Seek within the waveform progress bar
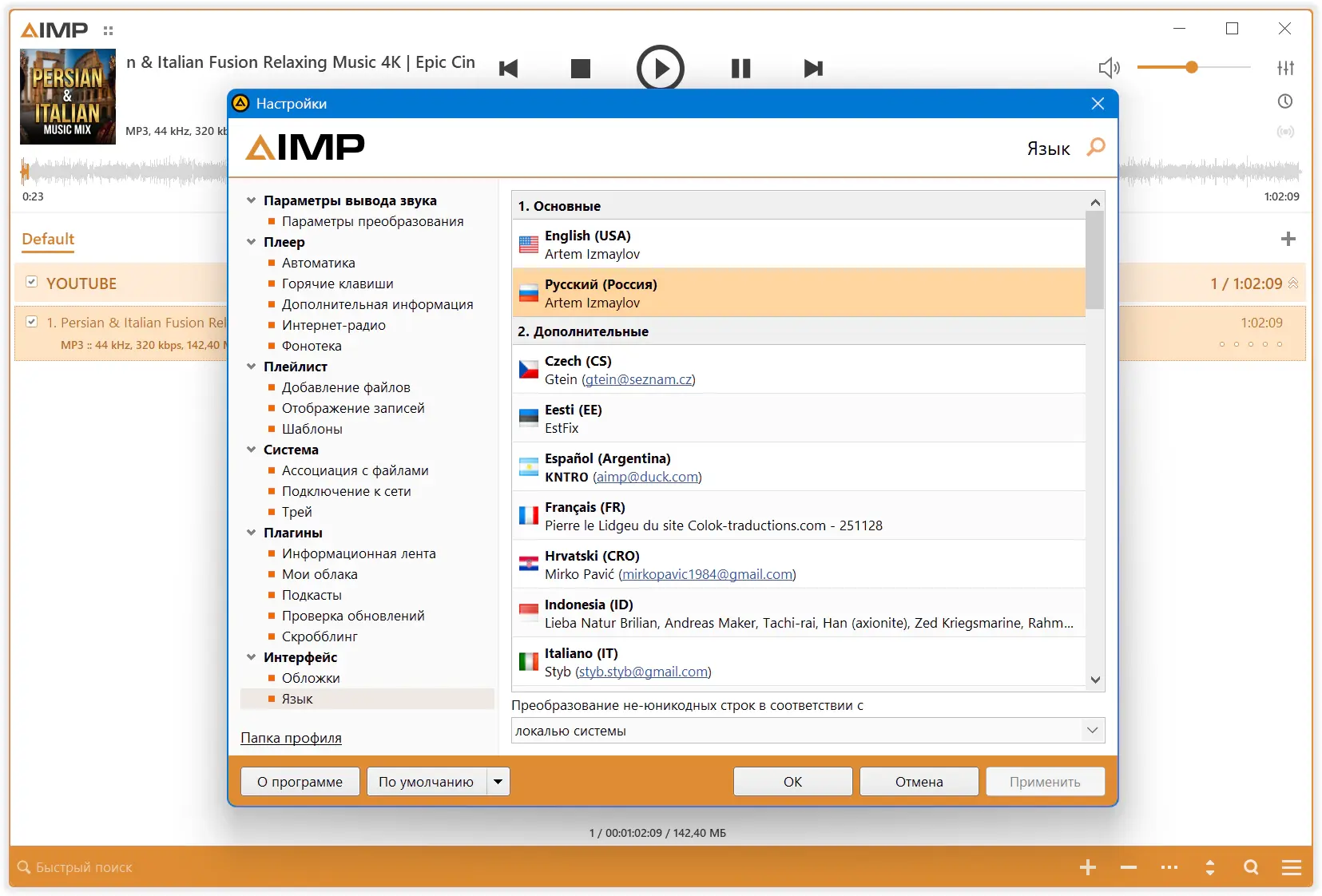The height and width of the screenshot is (896, 1322). 661,171
